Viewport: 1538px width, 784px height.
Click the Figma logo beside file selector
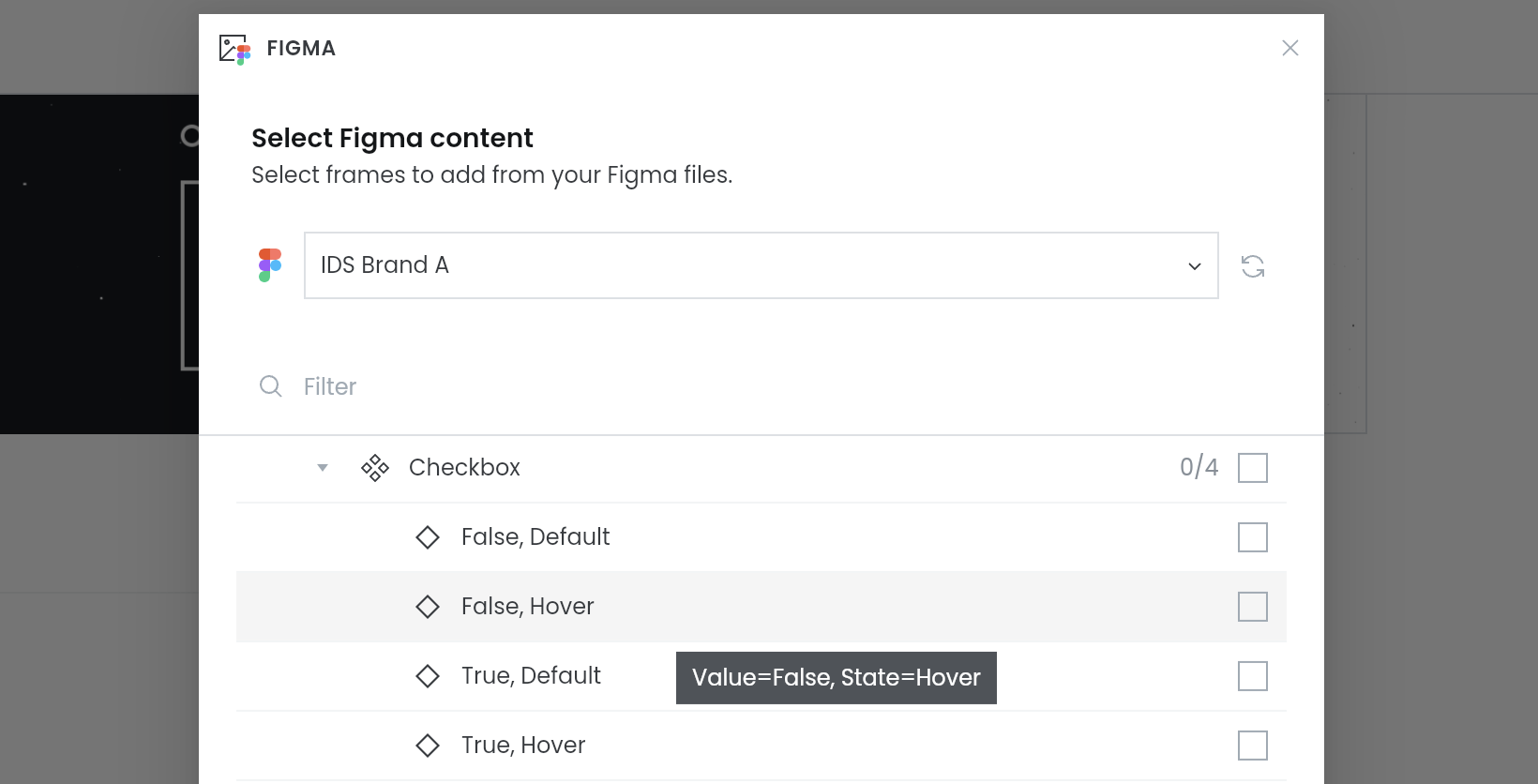point(270,265)
